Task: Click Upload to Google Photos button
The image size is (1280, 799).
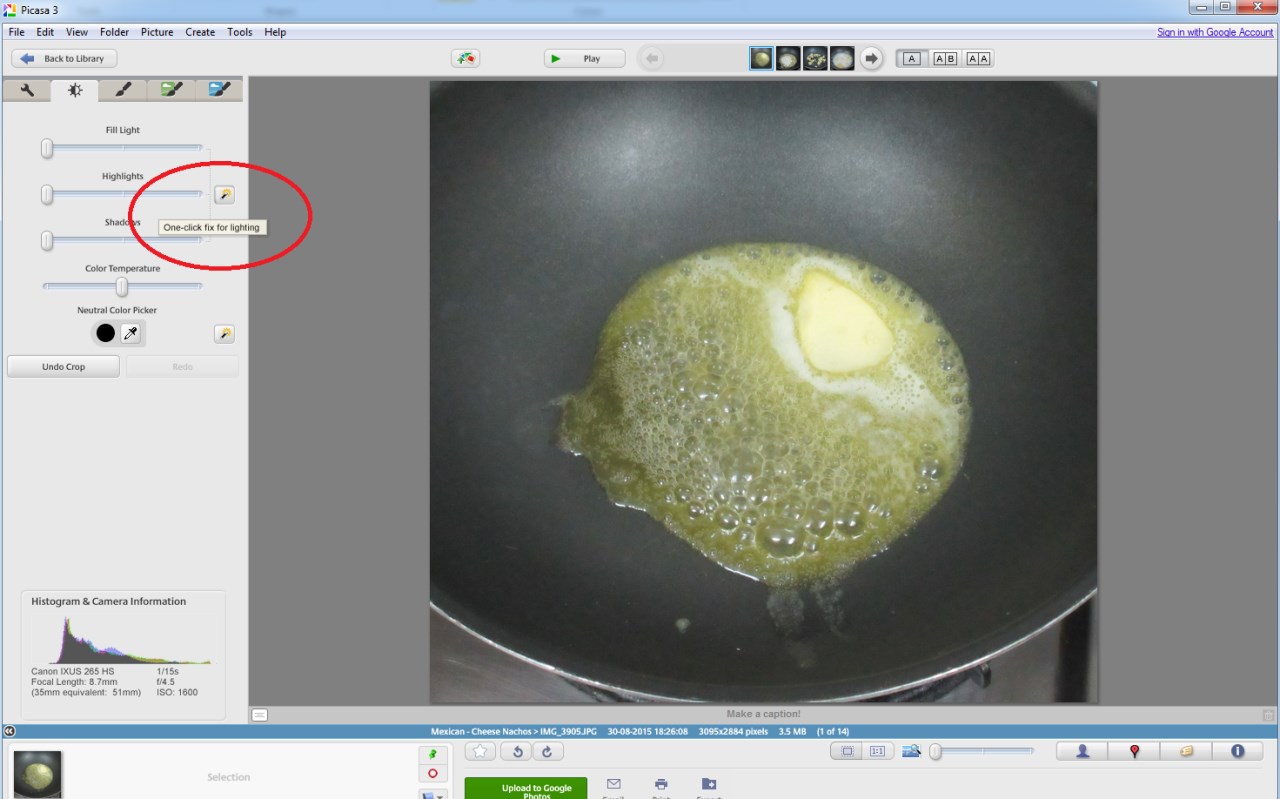Action: click(526, 788)
